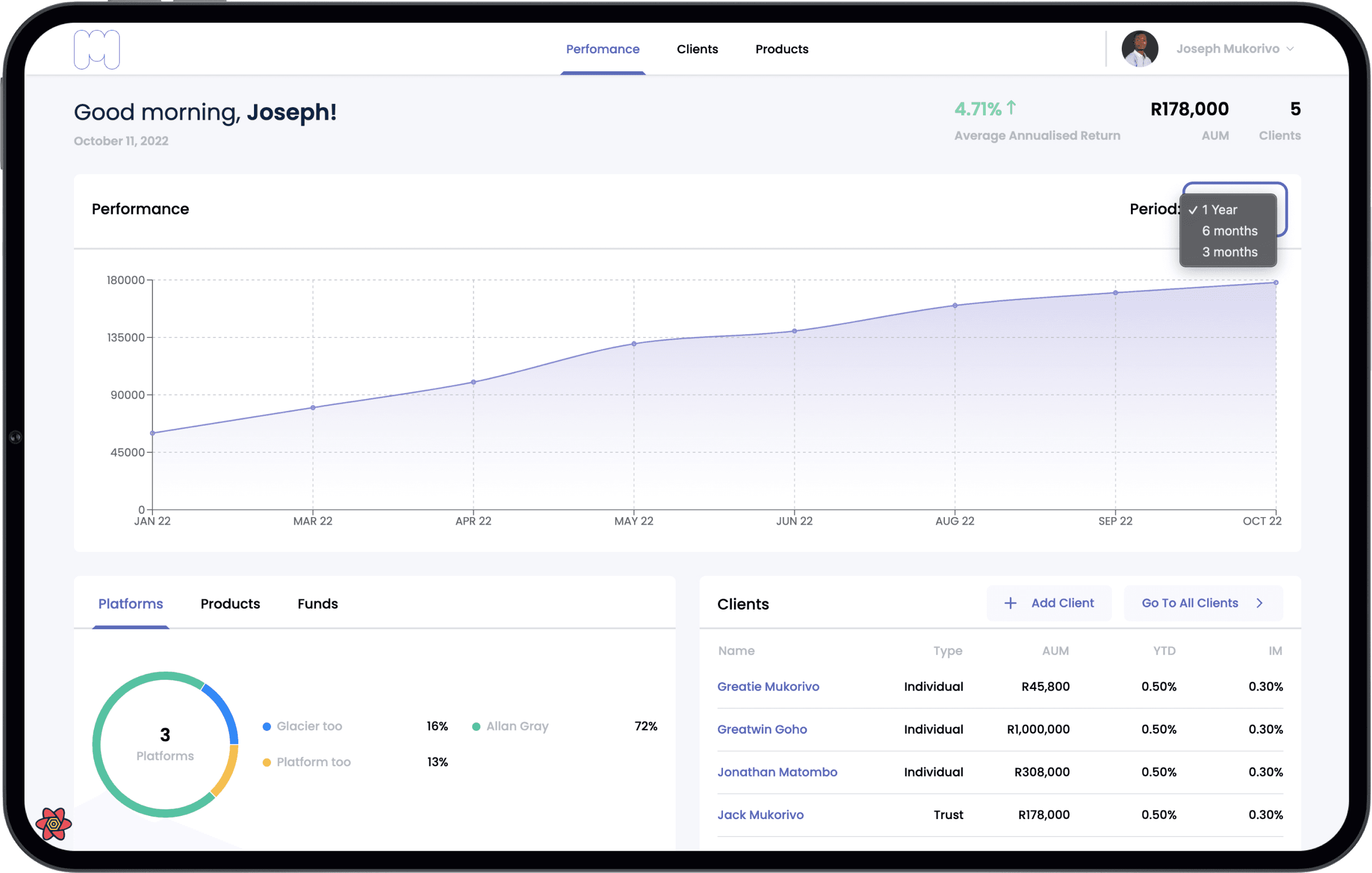Click the 'Name' column header

click(736, 650)
